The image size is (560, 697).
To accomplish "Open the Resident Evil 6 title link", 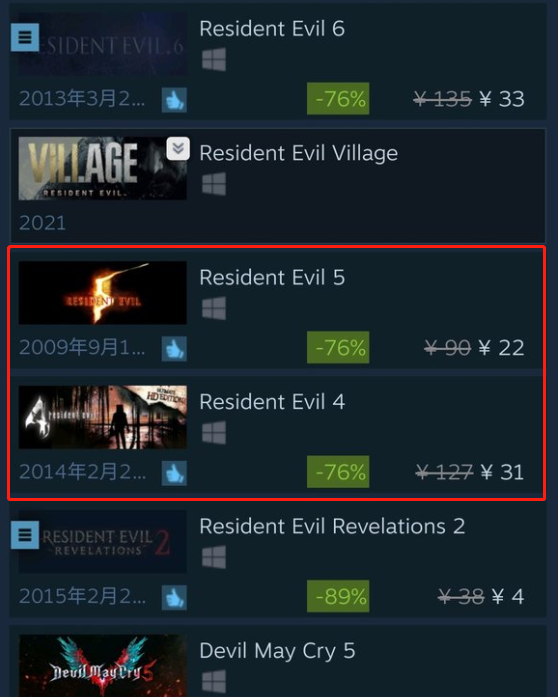I will [272, 29].
